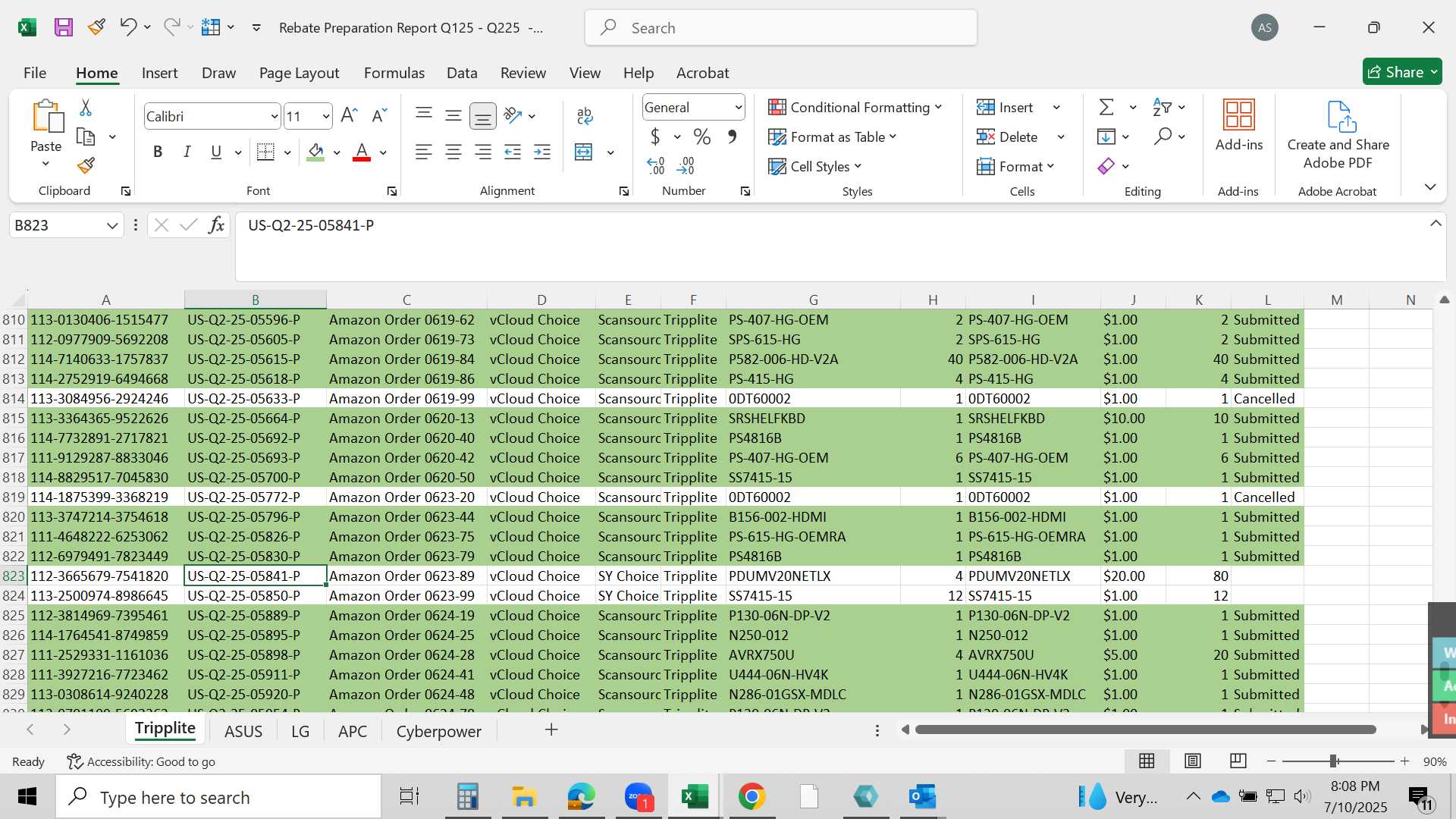Toggle Underline formatting
This screenshot has height=819, width=1456.
[216, 152]
